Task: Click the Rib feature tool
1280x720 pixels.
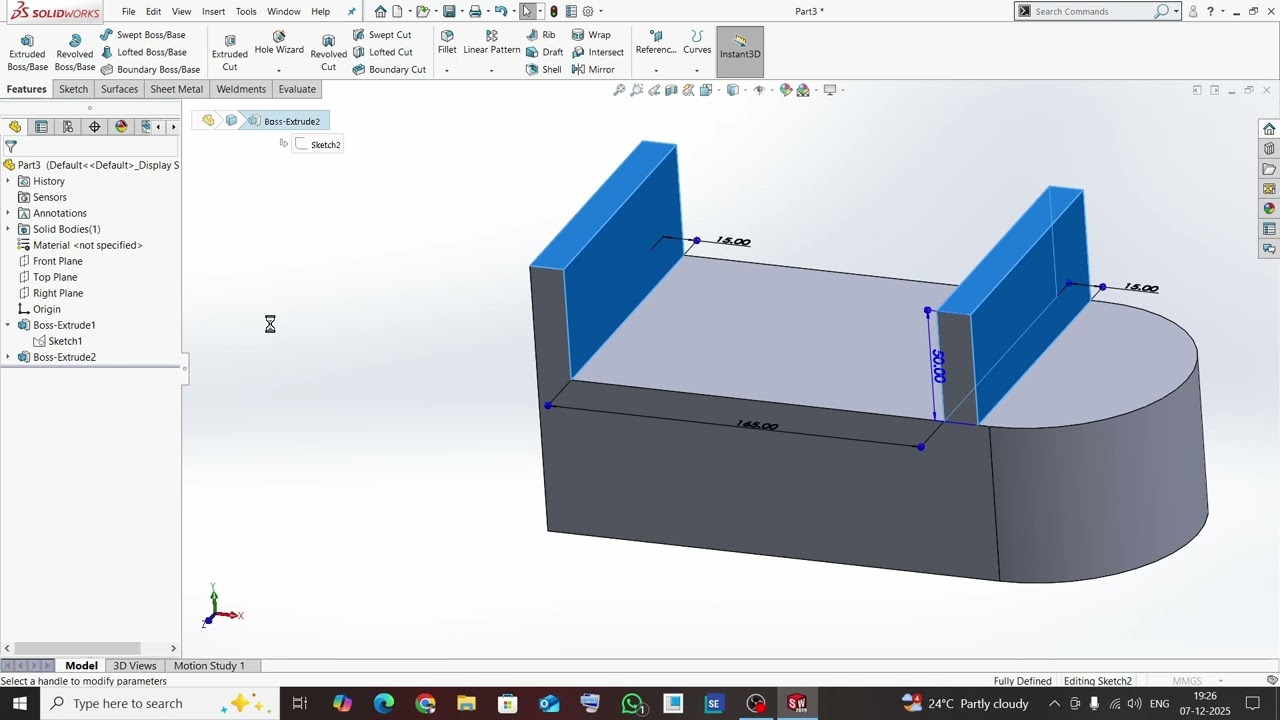Action: point(541,35)
